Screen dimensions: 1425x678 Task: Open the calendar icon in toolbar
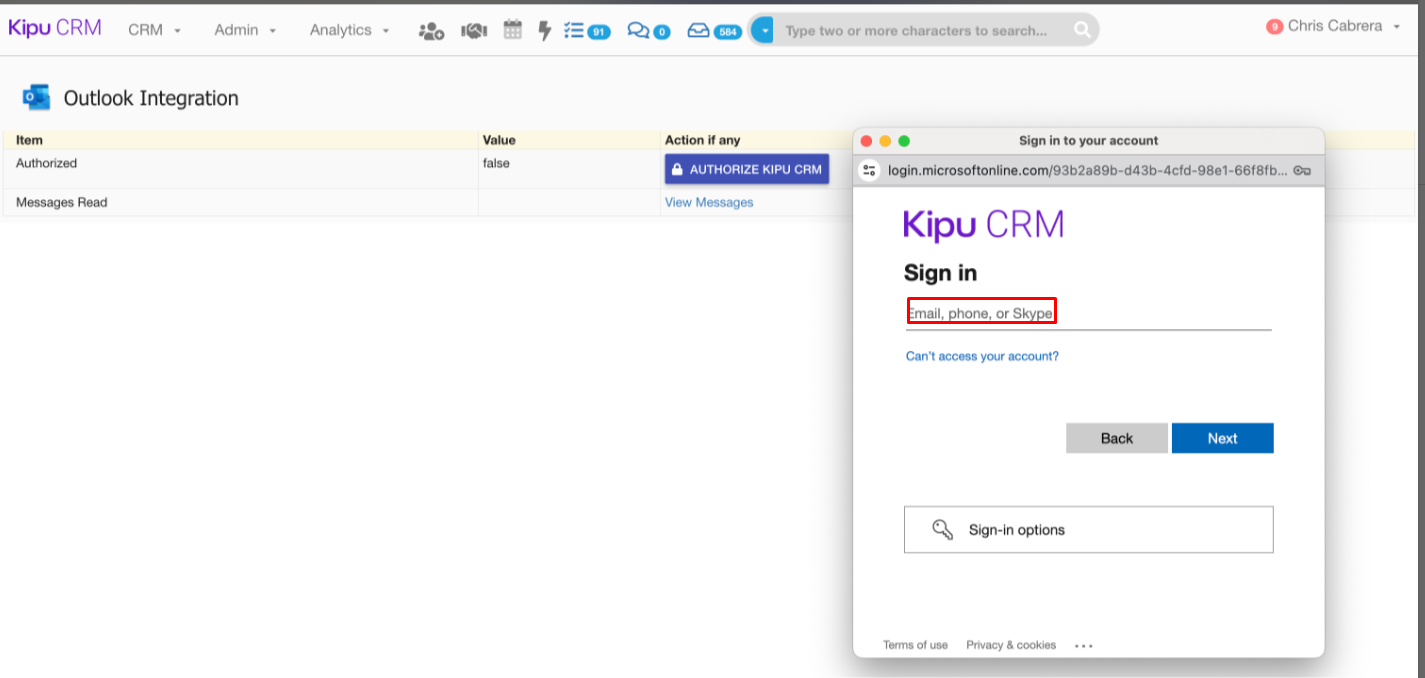point(513,30)
